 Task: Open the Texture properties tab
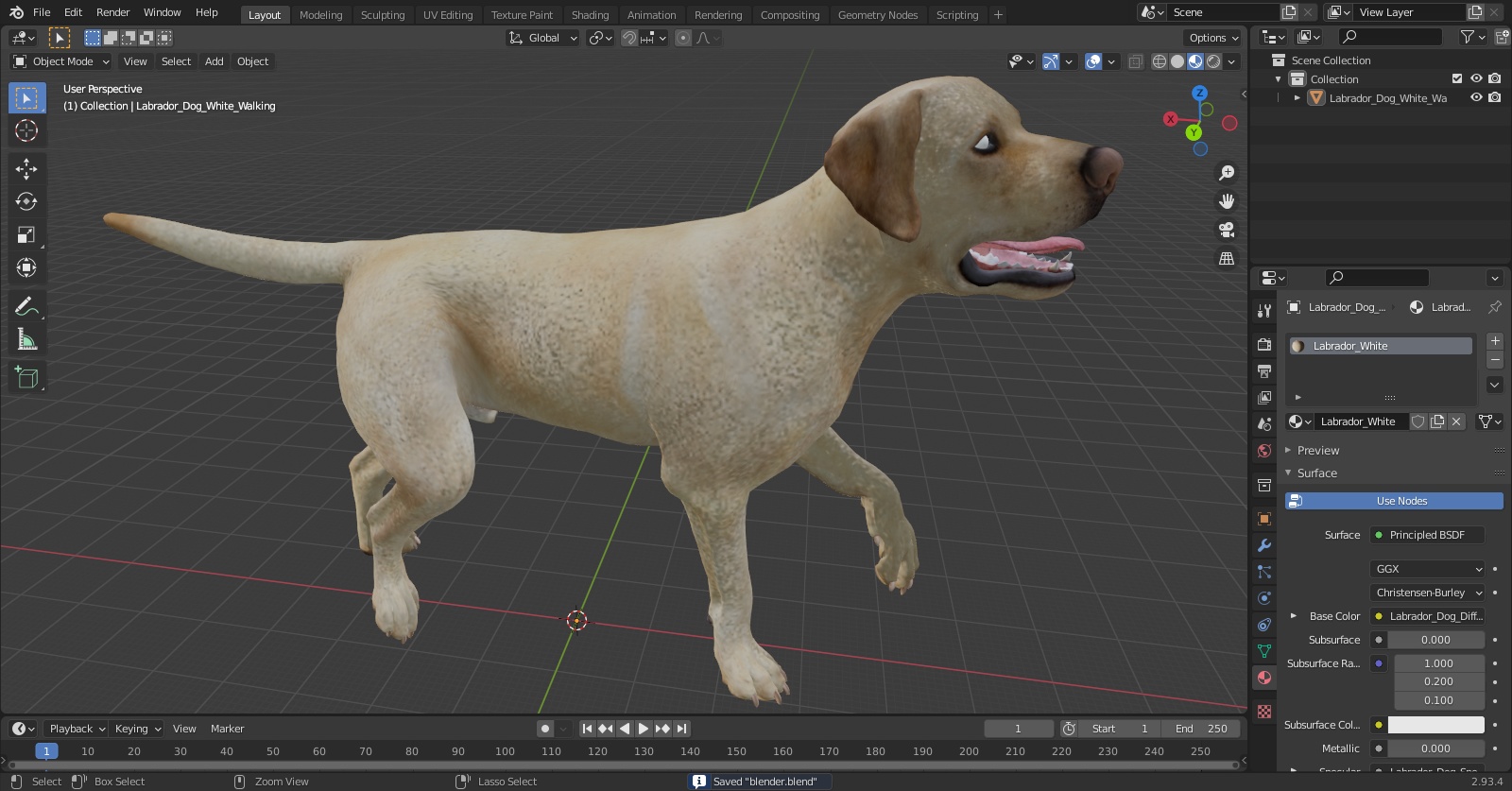click(x=1264, y=711)
